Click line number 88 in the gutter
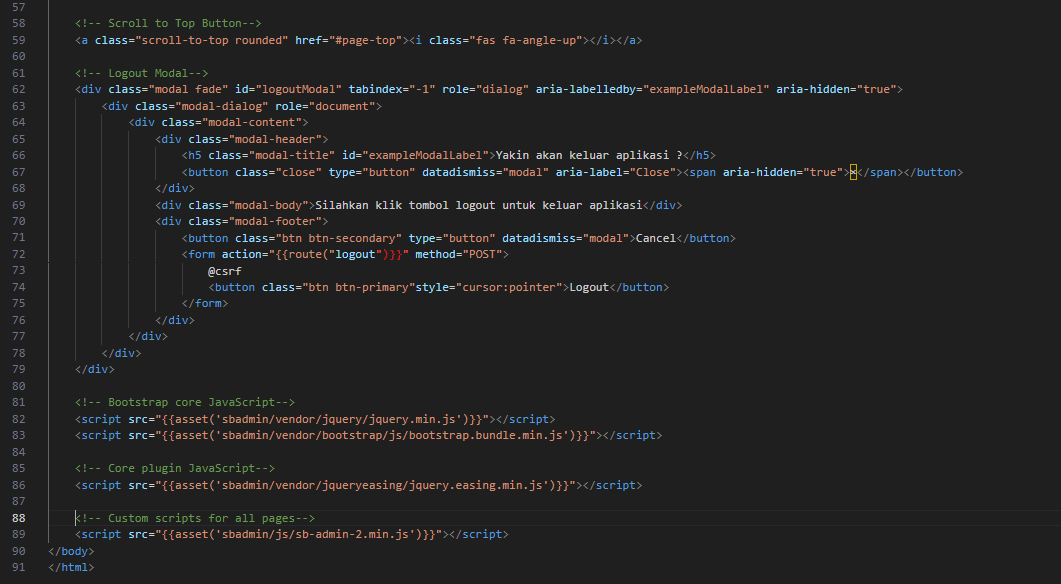 tap(20, 518)
